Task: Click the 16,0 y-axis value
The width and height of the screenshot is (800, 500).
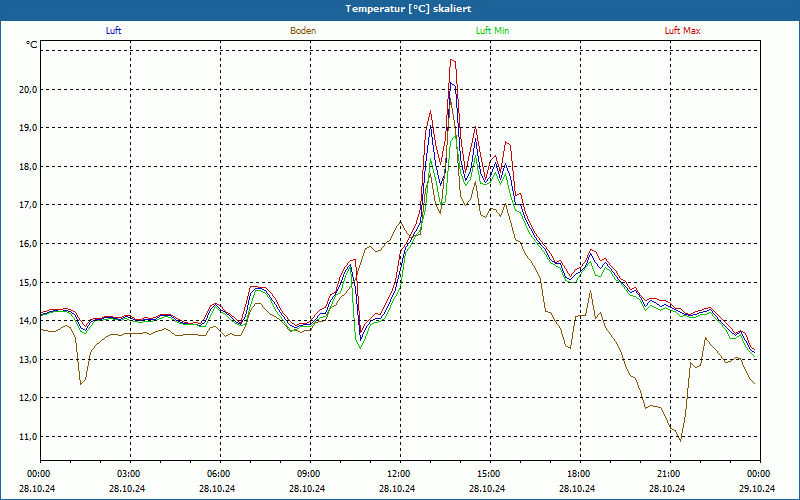Action: click(29, 243)
